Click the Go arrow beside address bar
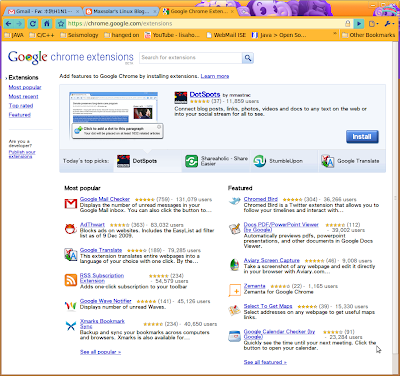Viewport: 400px width, 376px height. point(359,24)
